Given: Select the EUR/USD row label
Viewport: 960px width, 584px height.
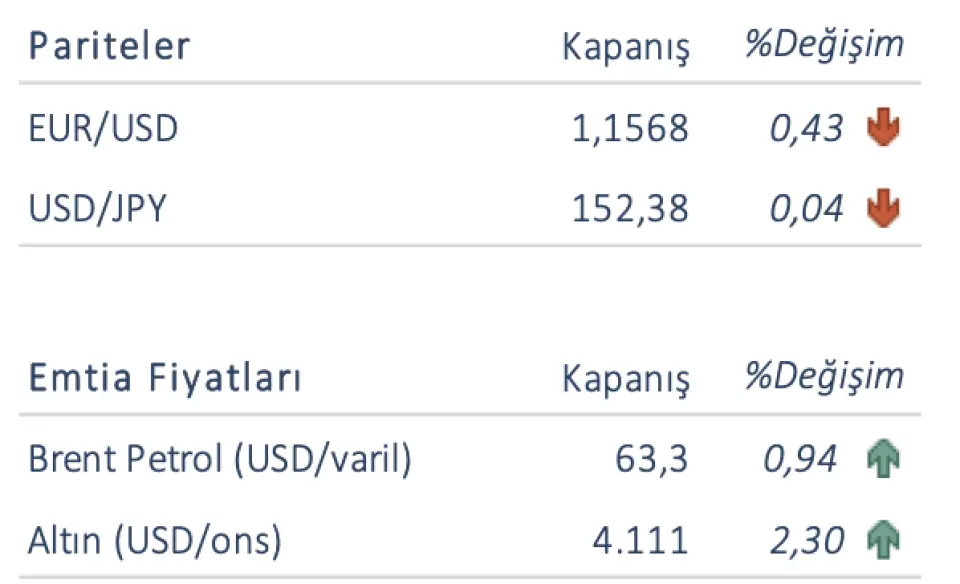Looking at the screenshot, I should (x=103, y=129).
